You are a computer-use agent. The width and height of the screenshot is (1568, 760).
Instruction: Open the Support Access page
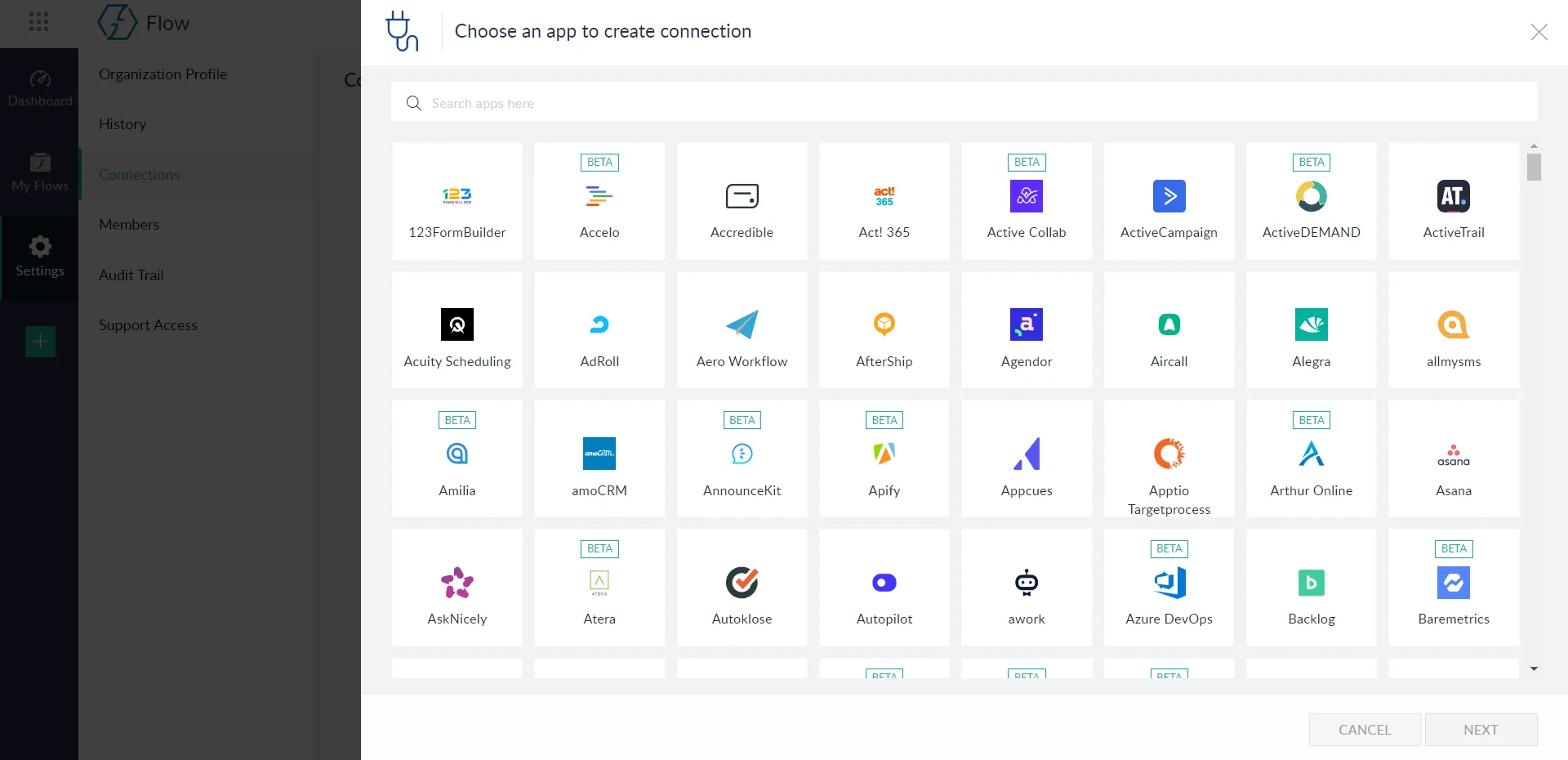[x=148, y=325]
